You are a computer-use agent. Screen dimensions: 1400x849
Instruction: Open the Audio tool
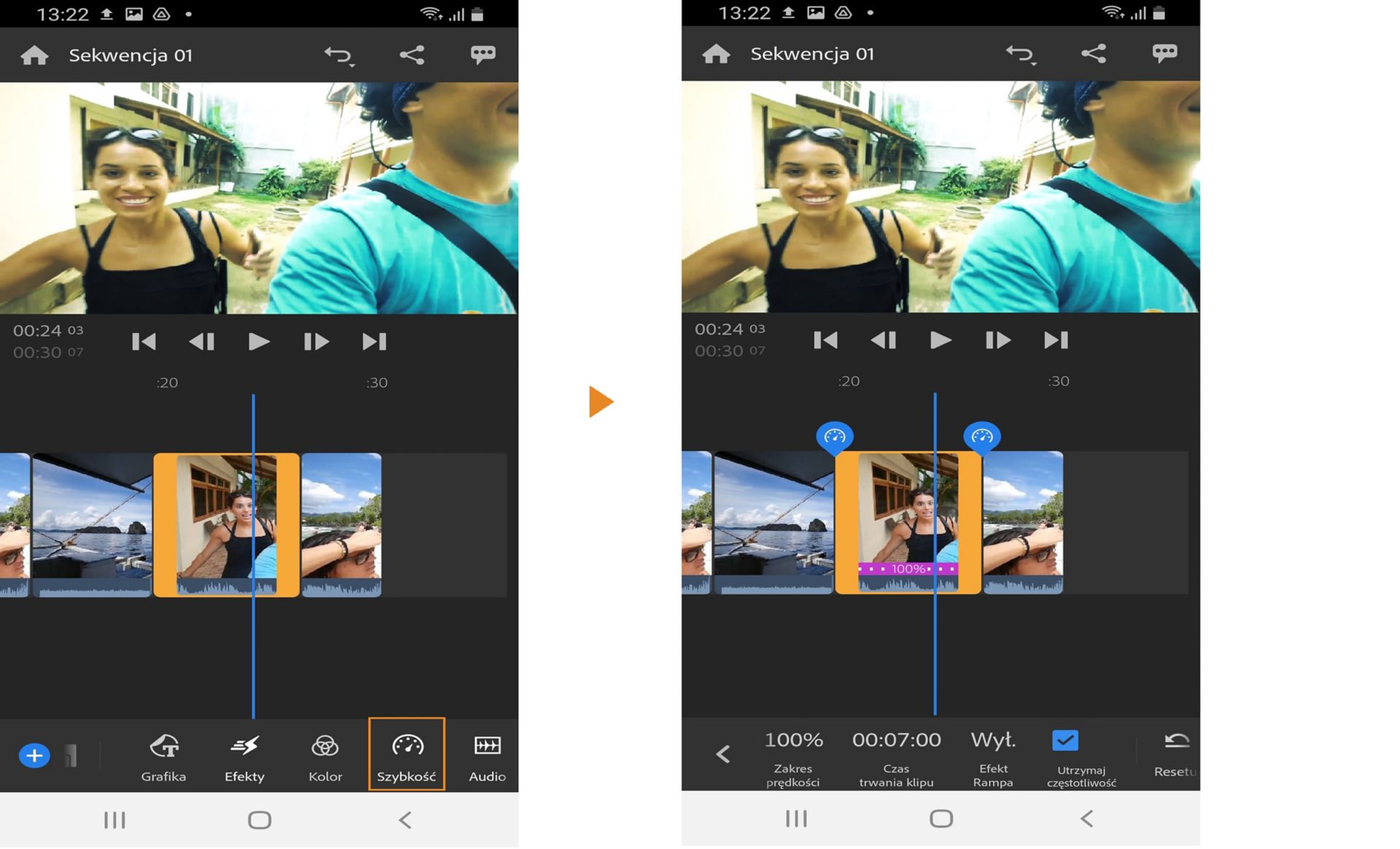(x=487, y=757)
